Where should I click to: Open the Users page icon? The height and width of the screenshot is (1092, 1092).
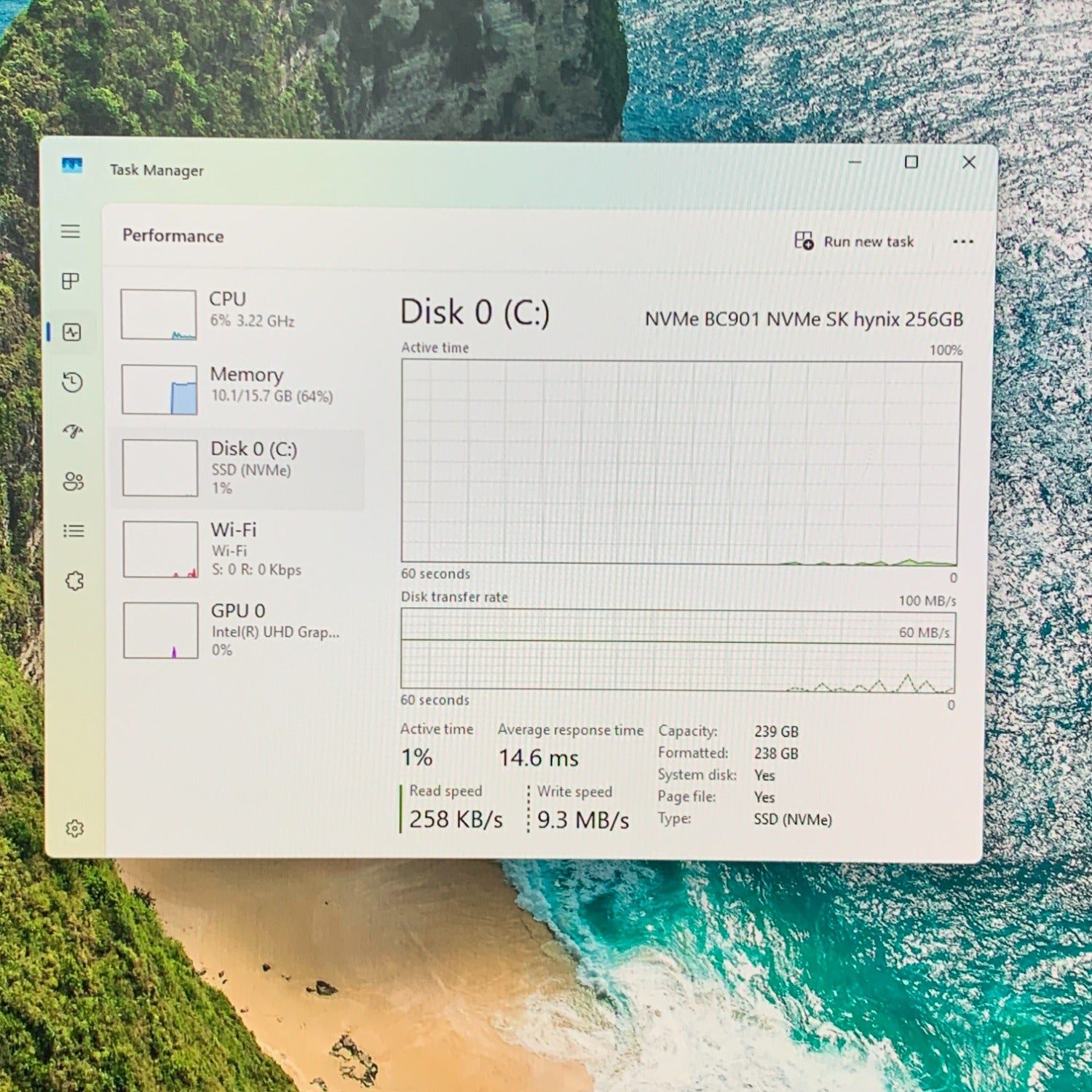pos(74,481)
